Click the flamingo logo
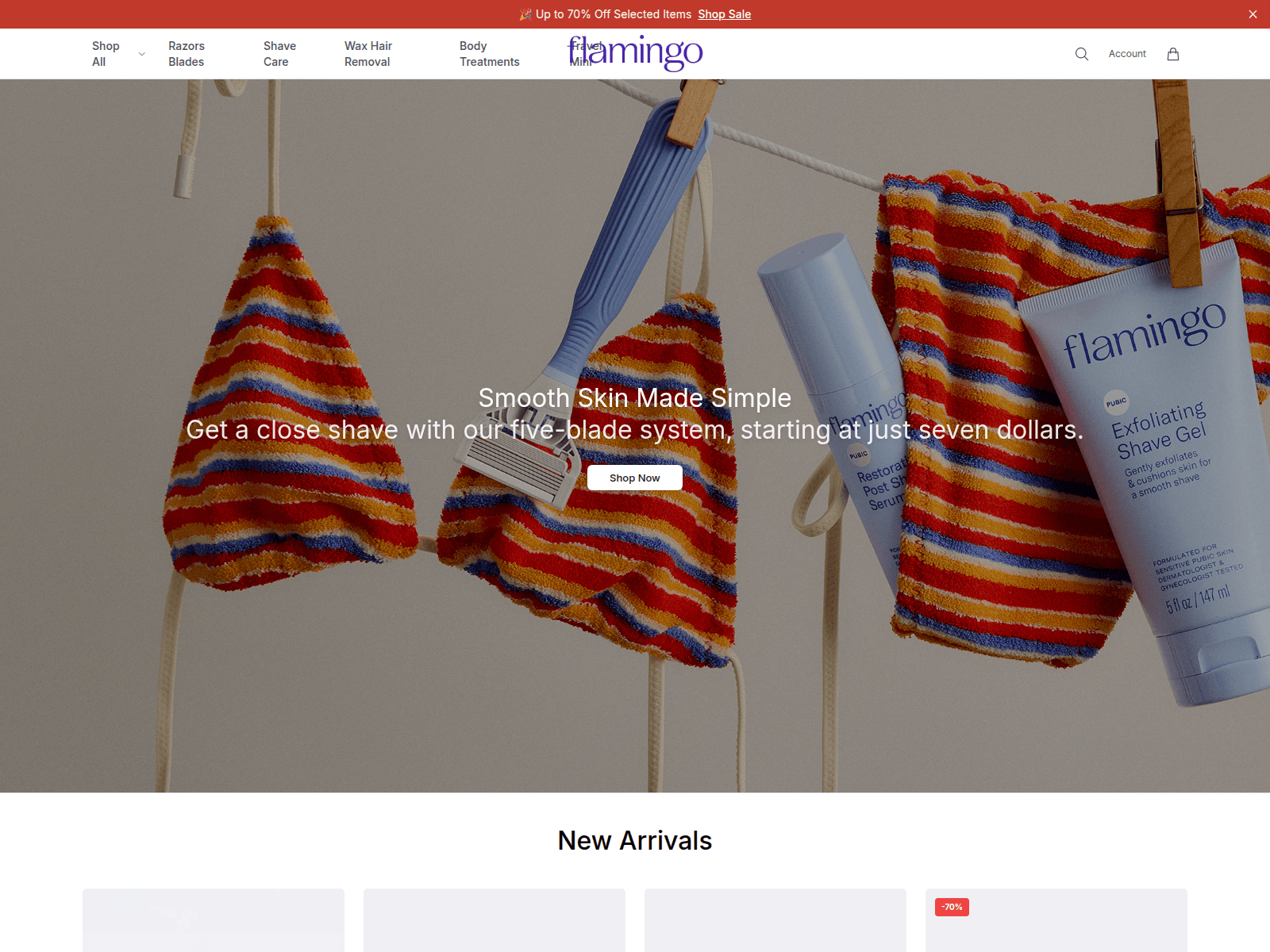 635,53
